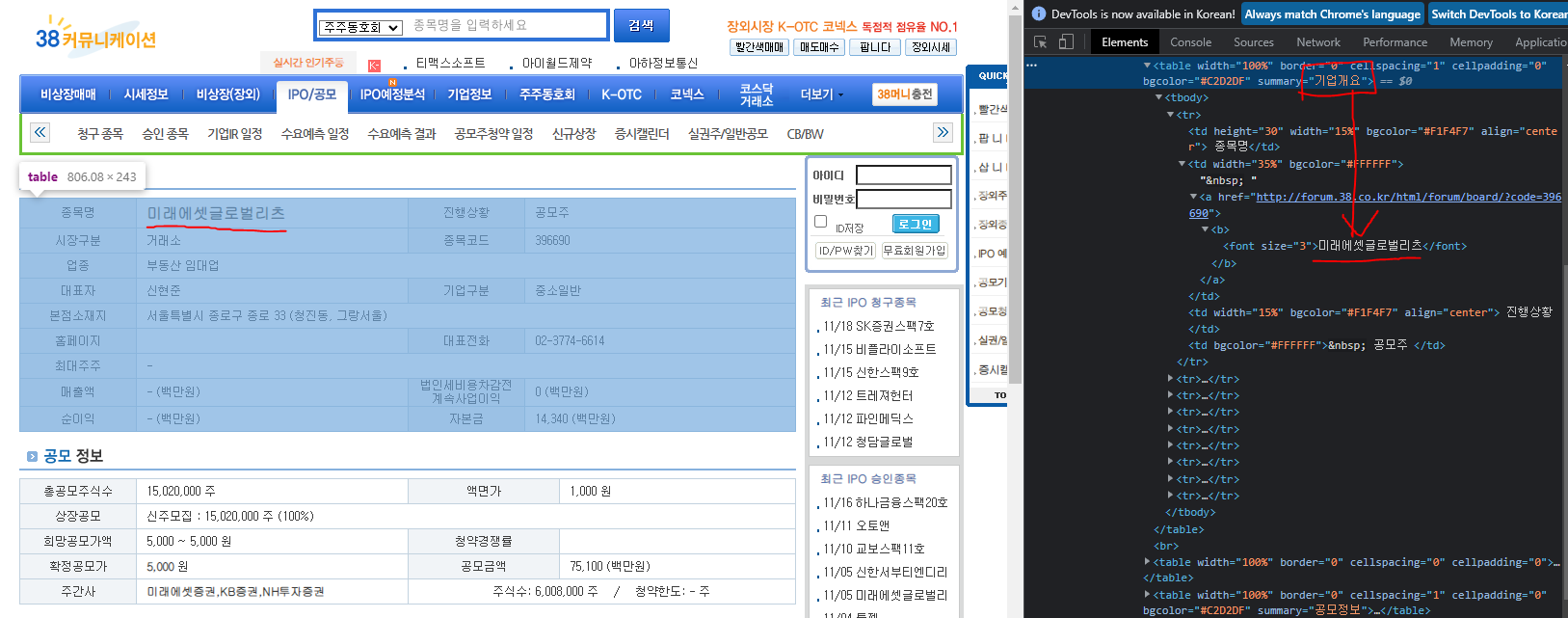
Task: Open the 비상장(장외) main menu
Action: (228, 94)
